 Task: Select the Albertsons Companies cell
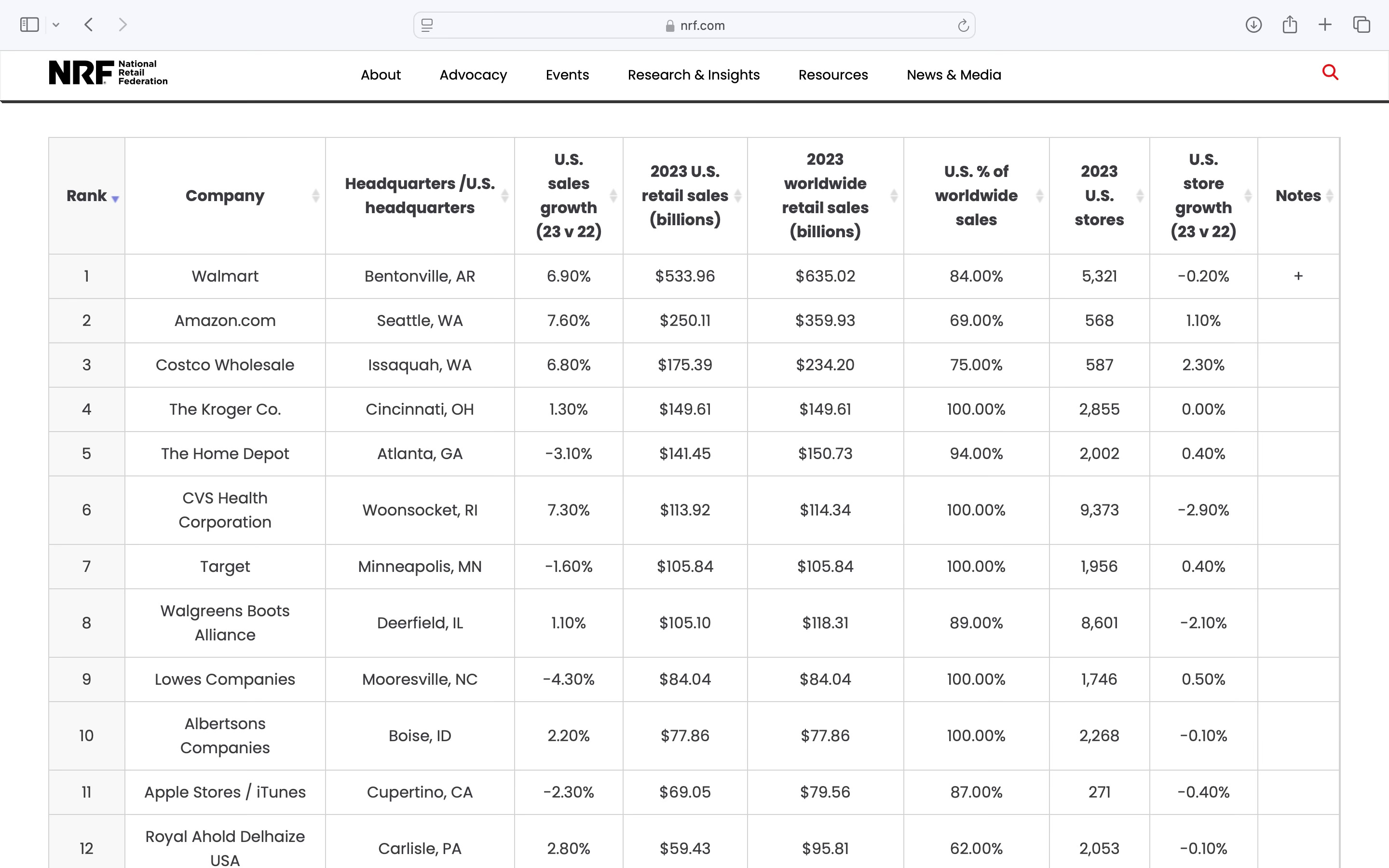click(225, 735)
